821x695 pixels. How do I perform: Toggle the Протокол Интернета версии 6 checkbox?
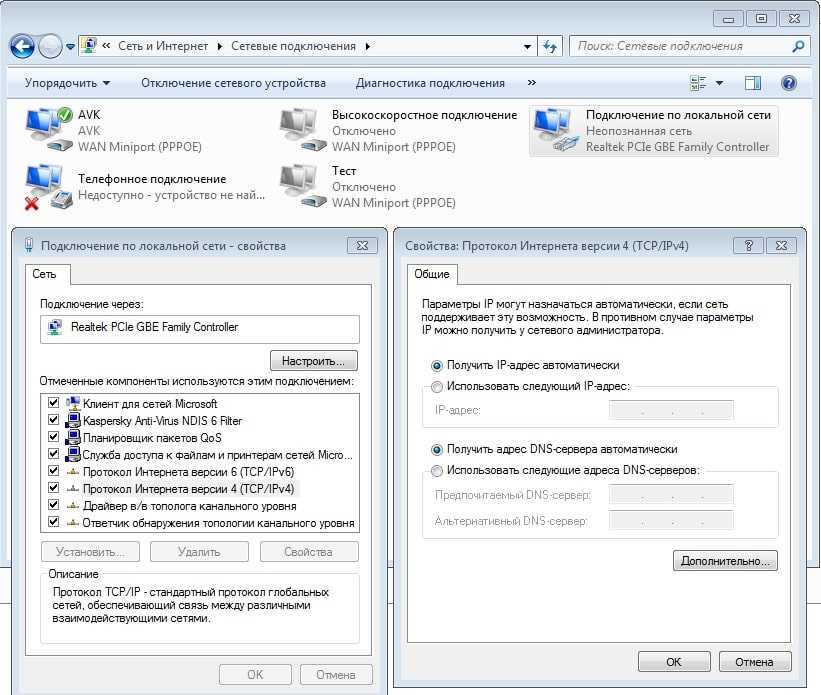54,472
